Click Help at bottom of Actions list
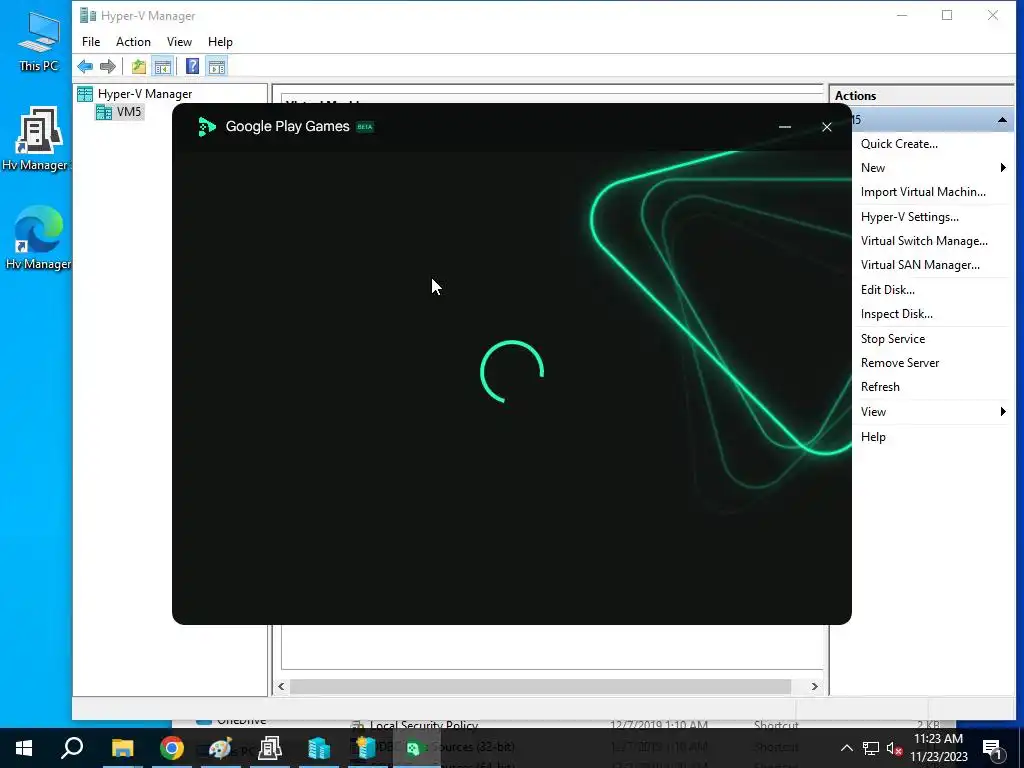The height and width of the screenshot is (768, 1024). [x=872, y=437]
